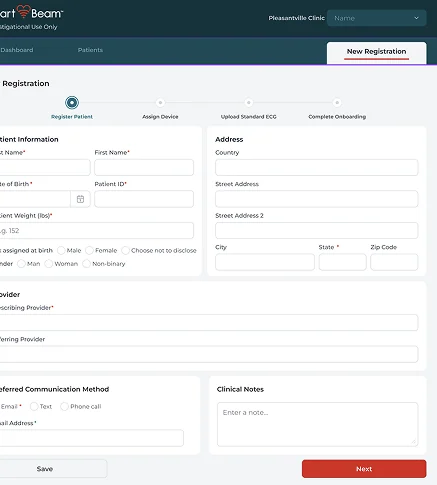Viewport: 437px width, 485px height.
Task: Click the HeartBeam heart logo
Action: pos(23,11)
